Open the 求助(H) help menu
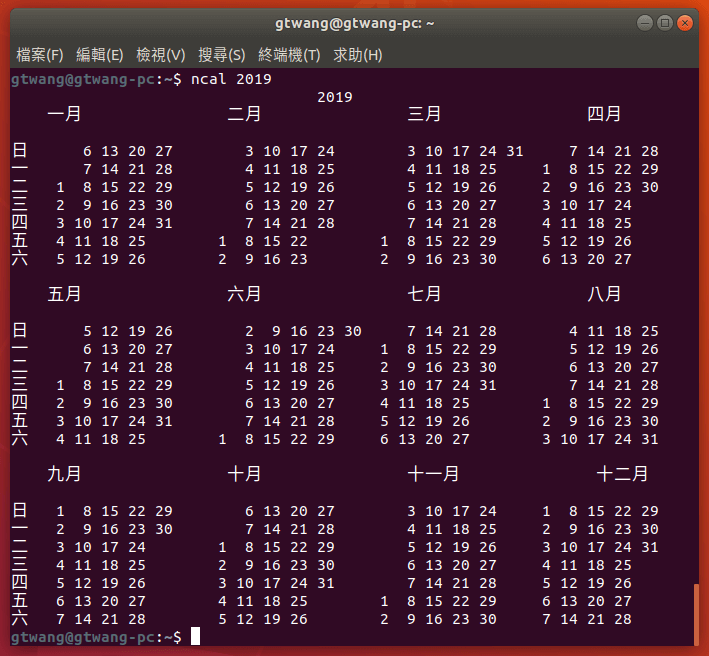This screenshot has width=709, height=656. tap(358, 55)
